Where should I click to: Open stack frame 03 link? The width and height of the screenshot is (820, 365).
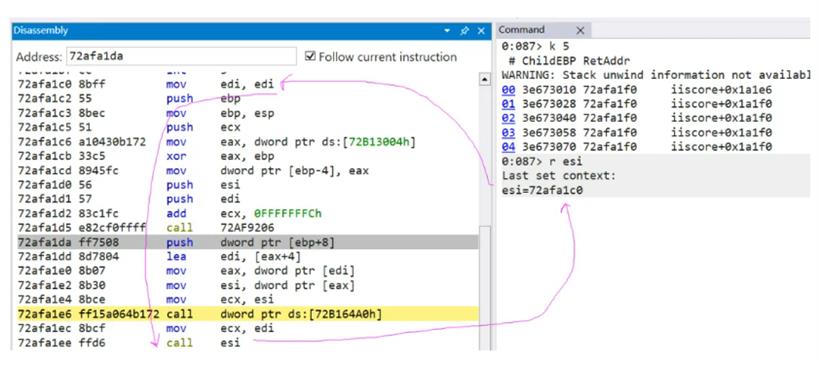[x=508, y=132]
